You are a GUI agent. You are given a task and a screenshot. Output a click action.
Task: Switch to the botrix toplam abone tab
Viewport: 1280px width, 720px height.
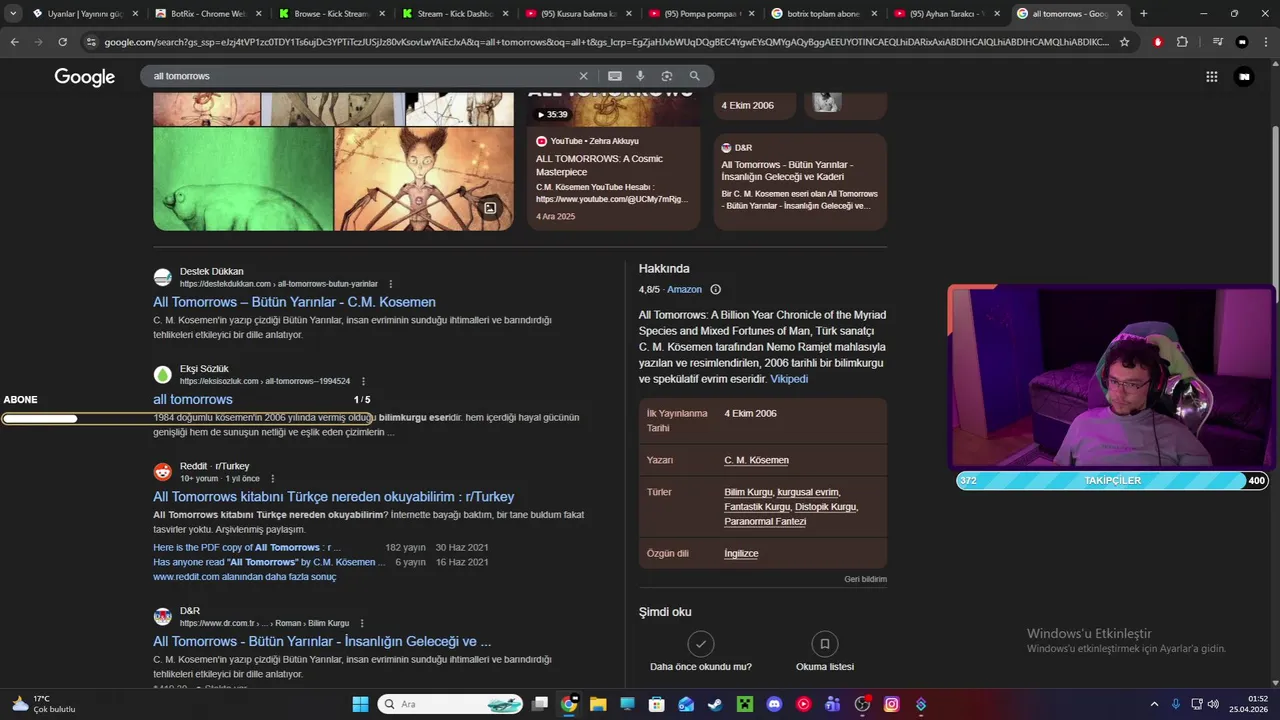[824, 14]
